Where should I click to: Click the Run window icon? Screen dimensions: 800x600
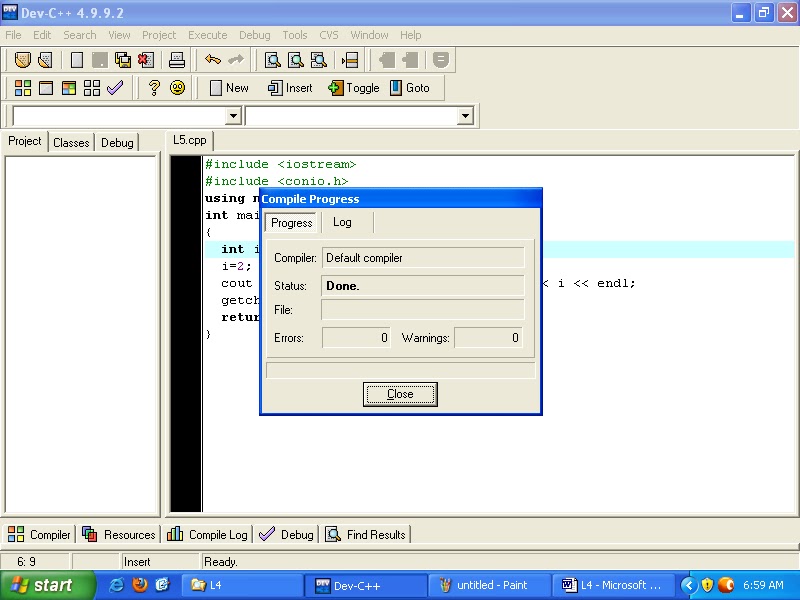[x=46, y=88]
